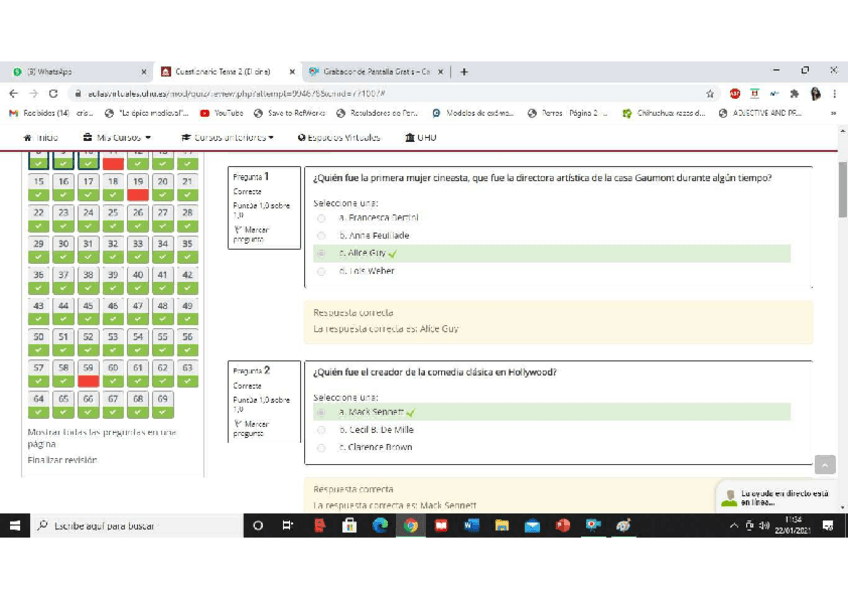Click the scroll-to-top arrow button

click(x=824, y=465)
